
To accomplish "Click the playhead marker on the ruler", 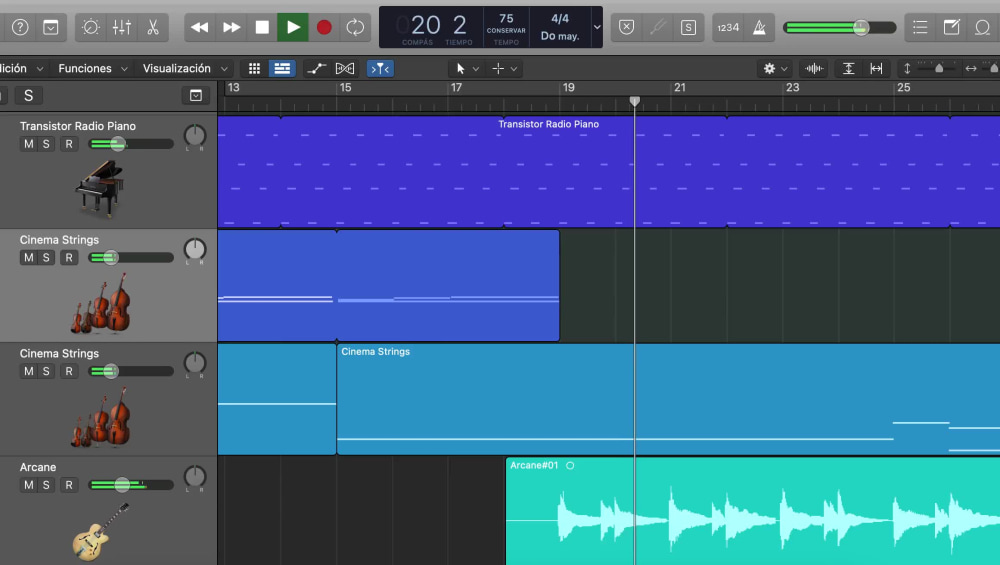I will (635, 101).
